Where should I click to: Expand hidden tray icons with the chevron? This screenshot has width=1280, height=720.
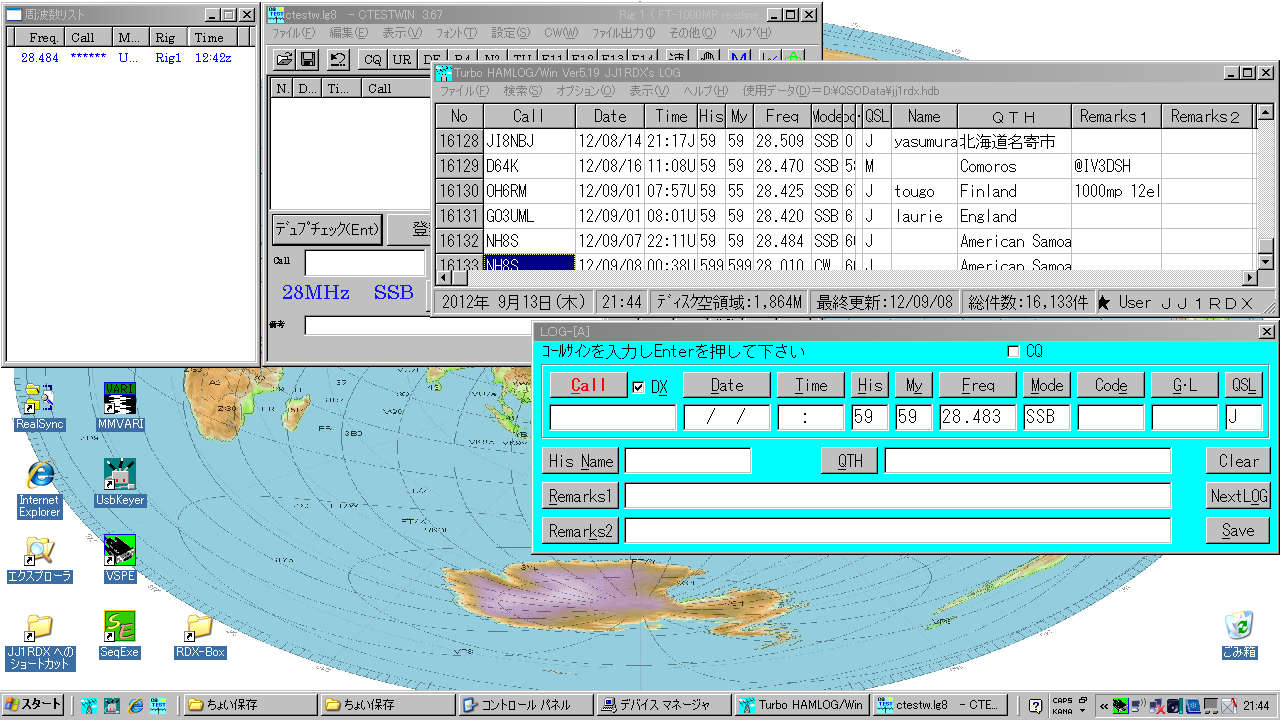tap(1103, 705)
